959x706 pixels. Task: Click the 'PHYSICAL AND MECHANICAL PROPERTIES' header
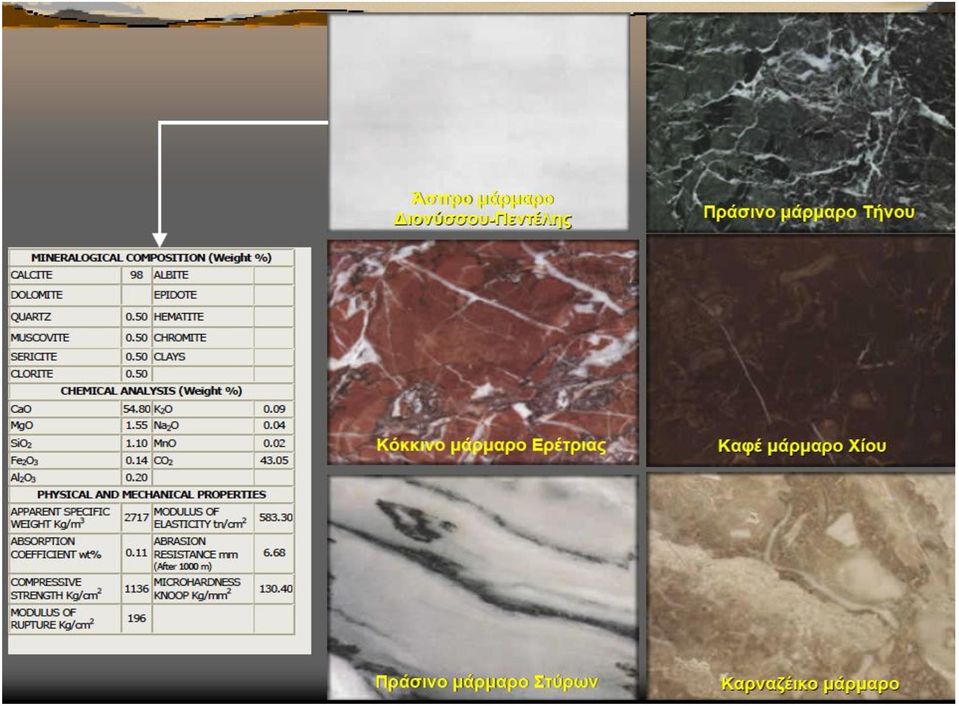[x=151, y=494]
